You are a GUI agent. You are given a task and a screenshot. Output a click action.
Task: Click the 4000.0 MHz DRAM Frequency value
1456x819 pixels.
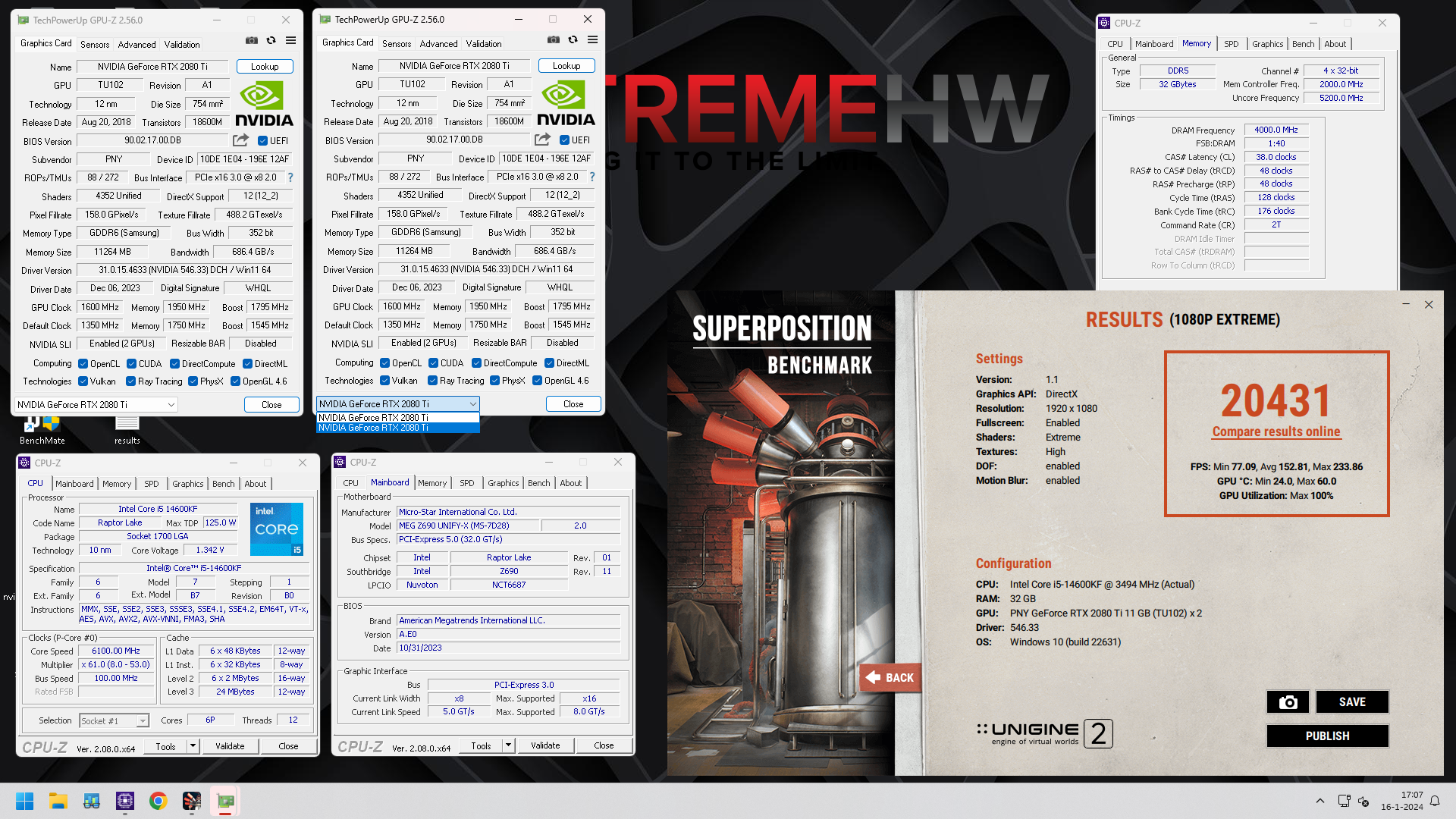click(1276, 130)
